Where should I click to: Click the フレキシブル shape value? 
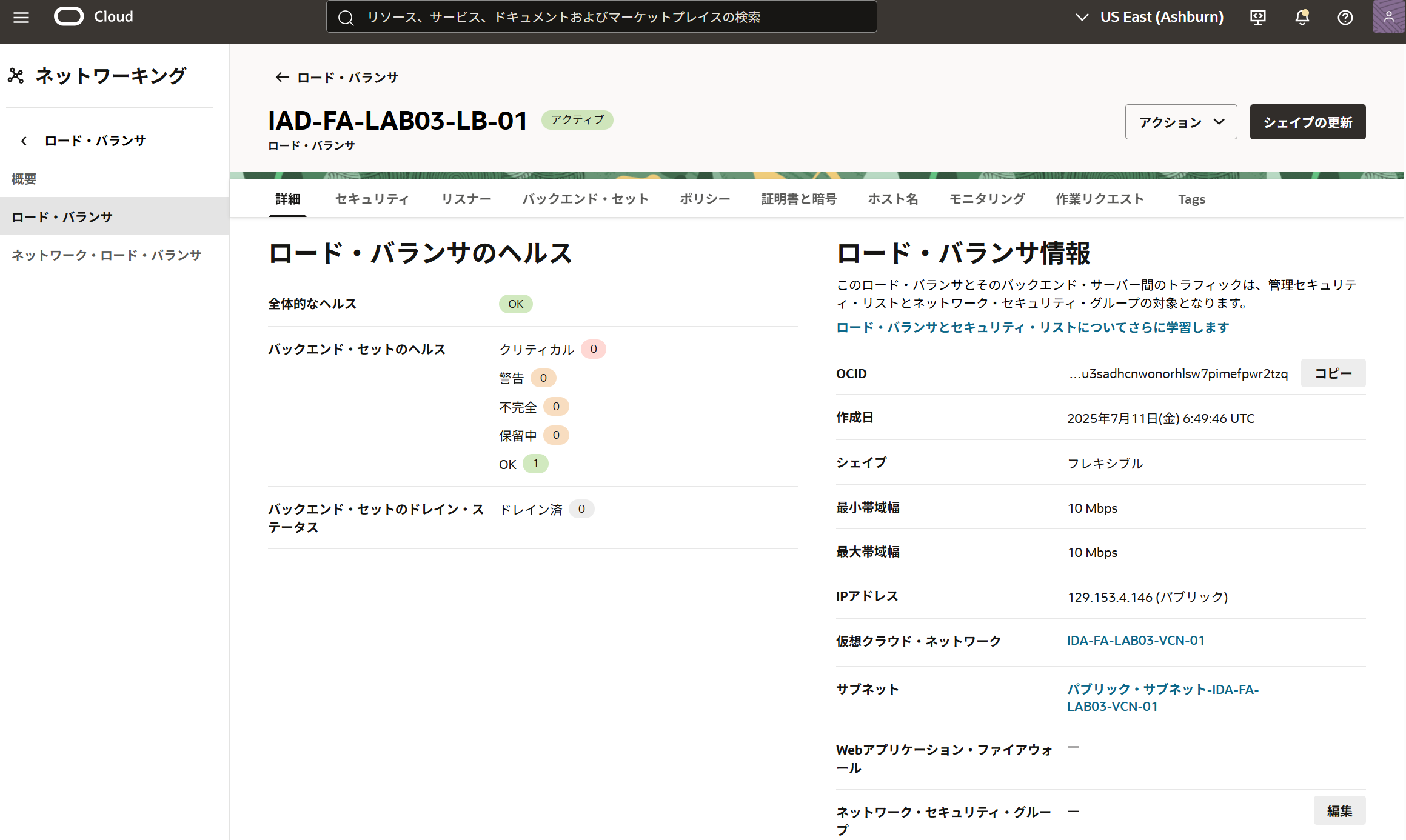[x=1105, y=463]
